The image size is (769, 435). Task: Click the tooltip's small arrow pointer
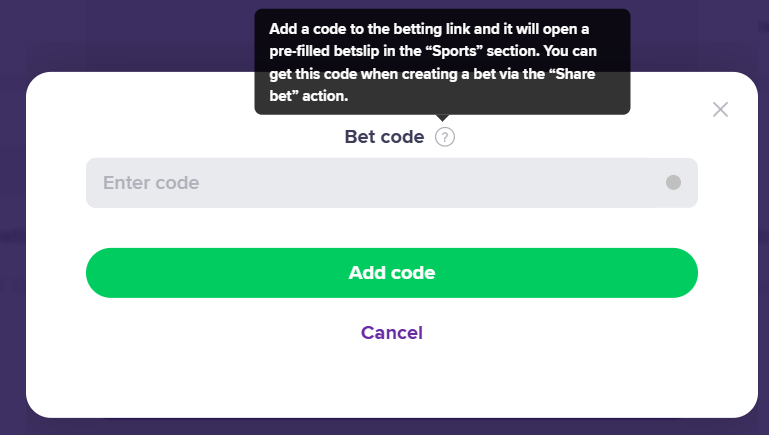click(442, 118)
